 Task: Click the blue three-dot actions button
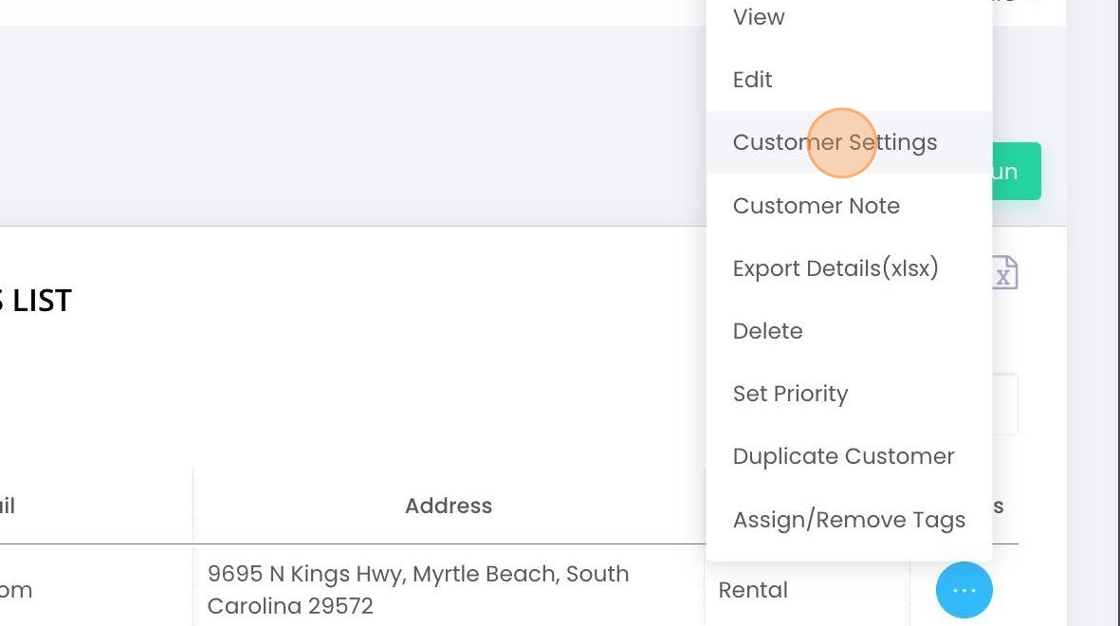pyautogui.click(x=964, y=590)
